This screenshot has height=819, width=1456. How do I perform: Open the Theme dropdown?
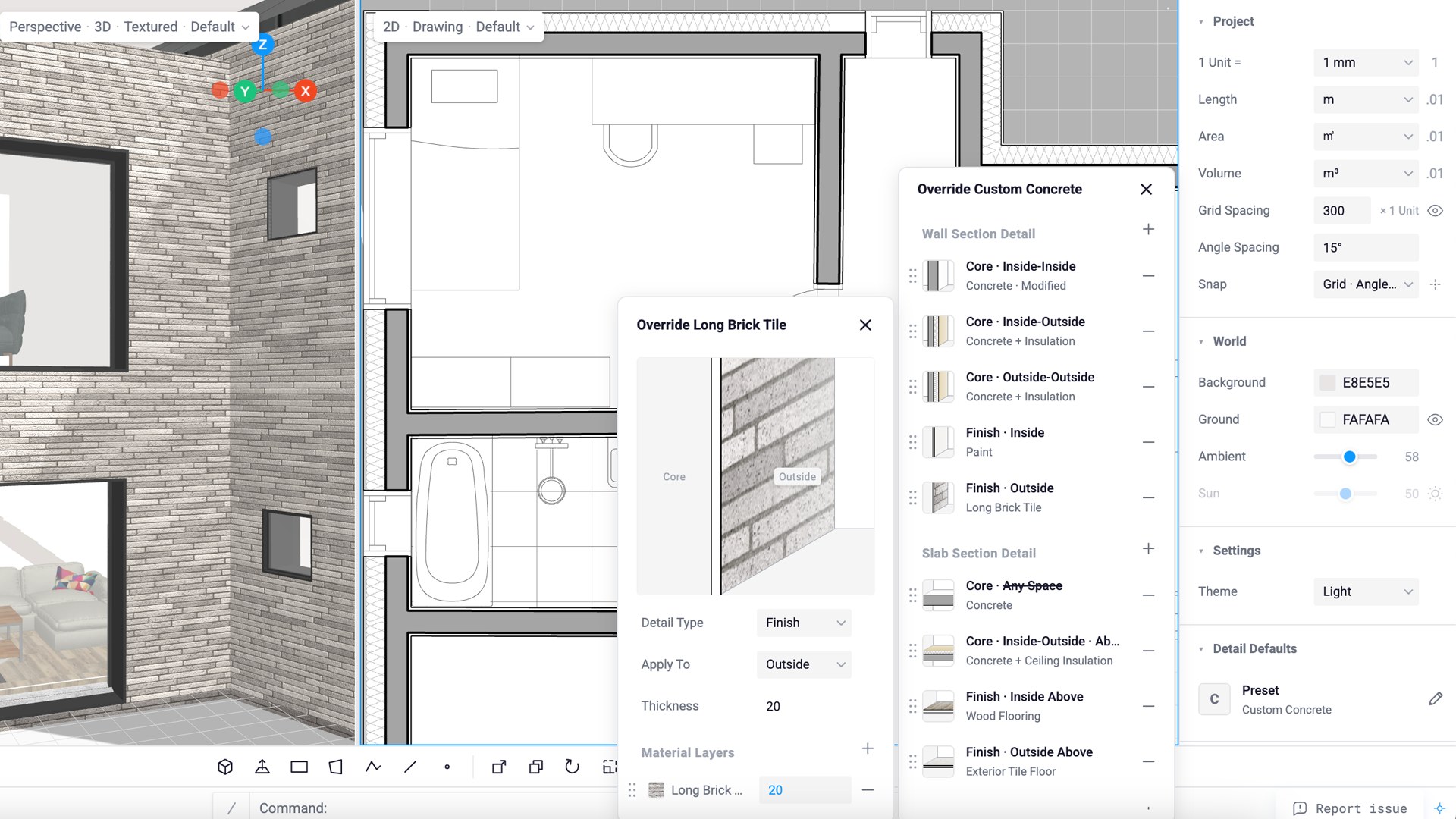coord(1366,591)
